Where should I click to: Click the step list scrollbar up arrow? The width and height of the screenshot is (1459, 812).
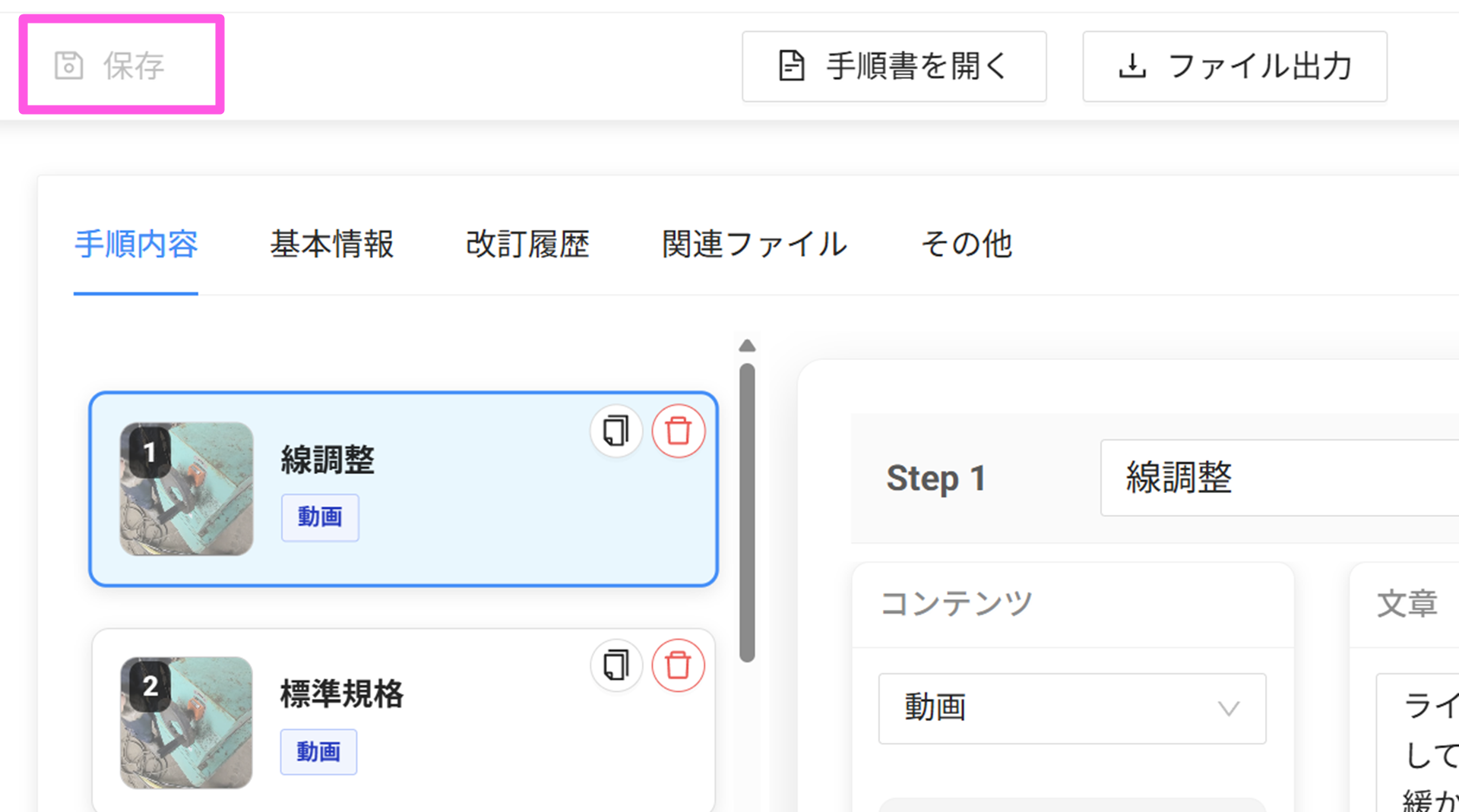point(747,346)
